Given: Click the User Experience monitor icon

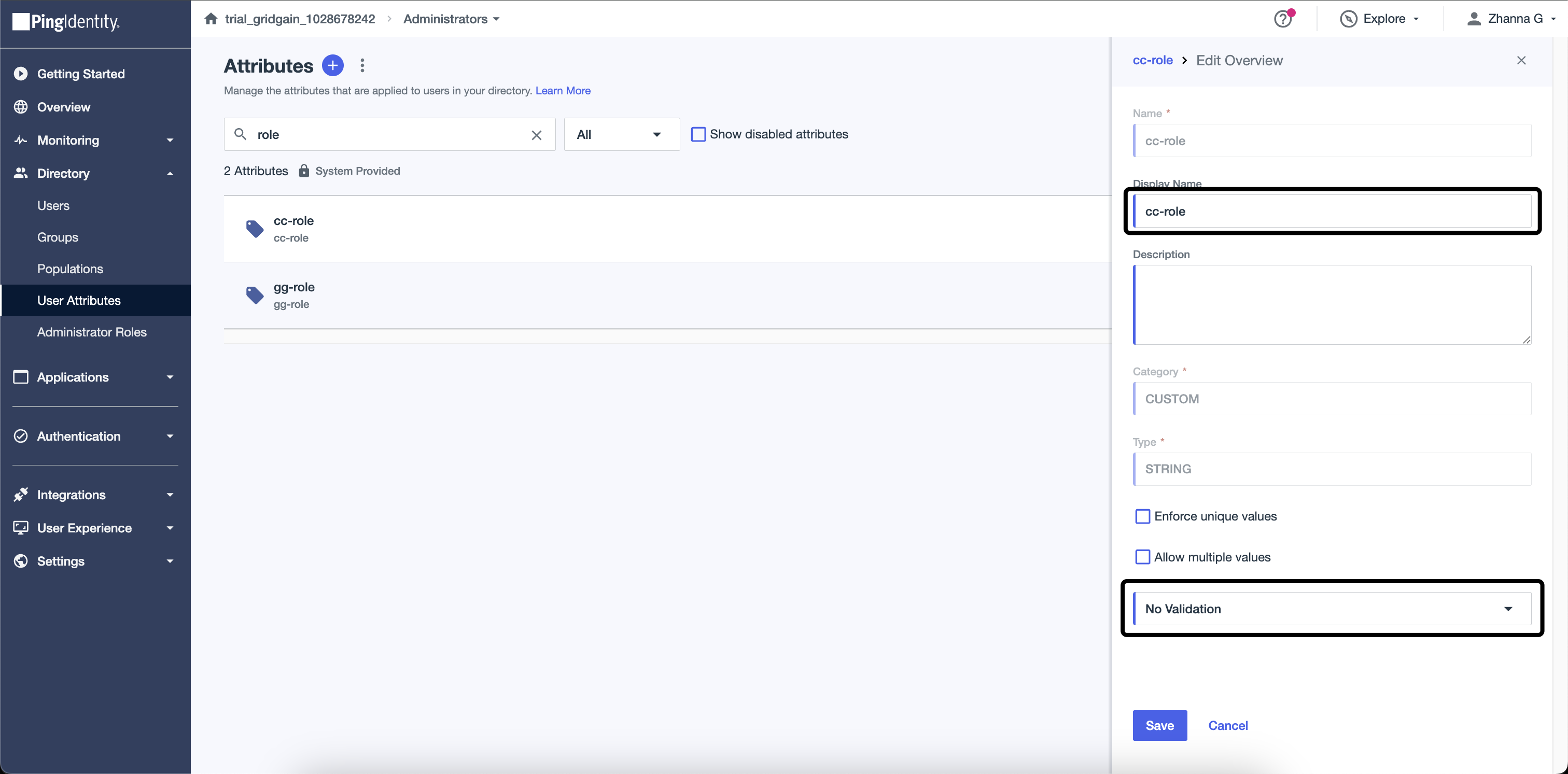Looking at the screenshot, I should coord(21,528).
